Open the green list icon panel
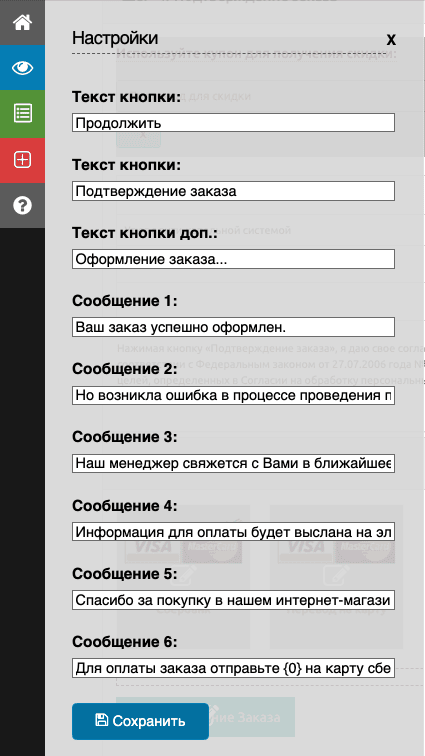This screenshot has height=756, width=425. (x=22, y=114)
